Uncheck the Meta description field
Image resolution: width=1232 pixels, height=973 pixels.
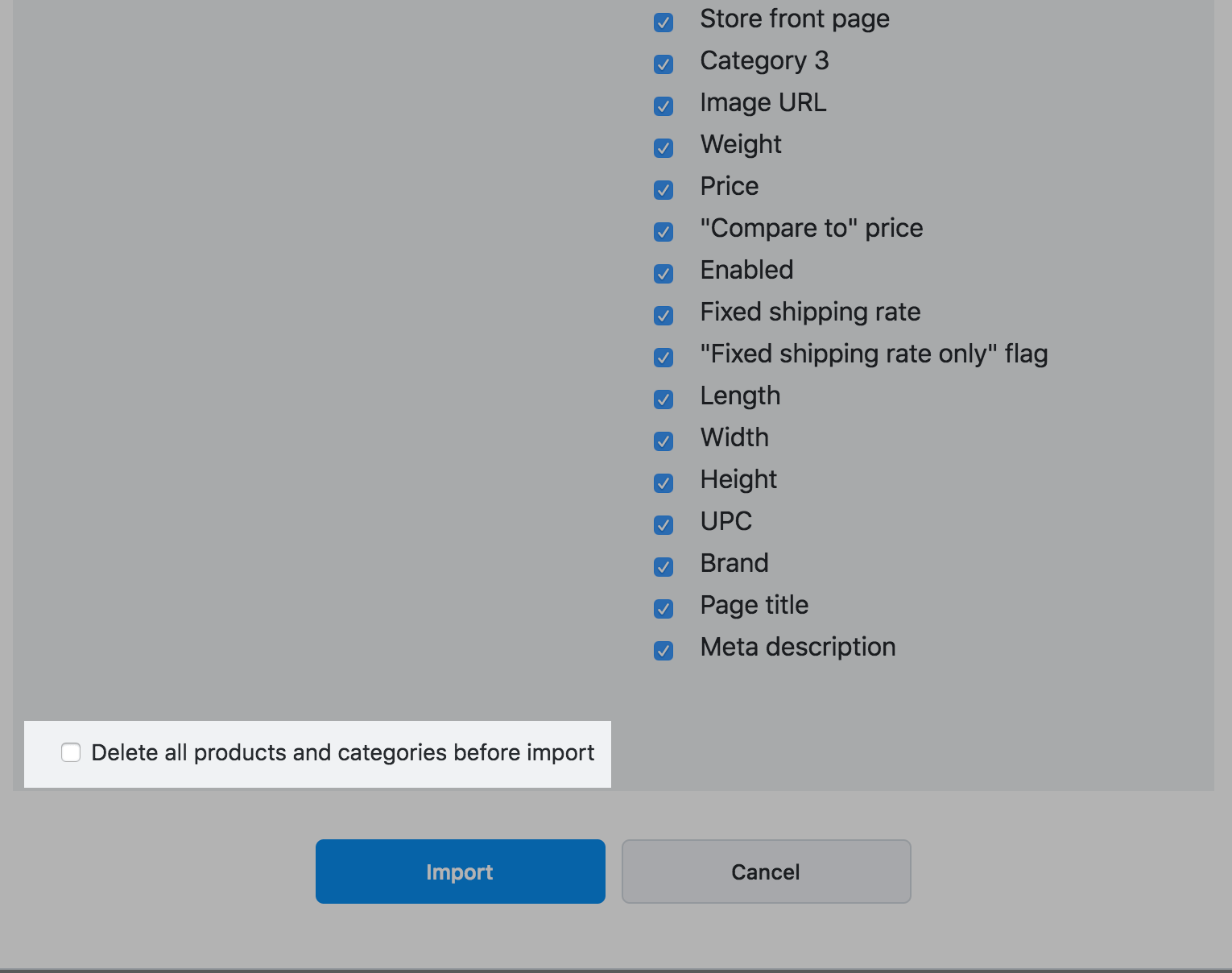(x=663, y=651)
